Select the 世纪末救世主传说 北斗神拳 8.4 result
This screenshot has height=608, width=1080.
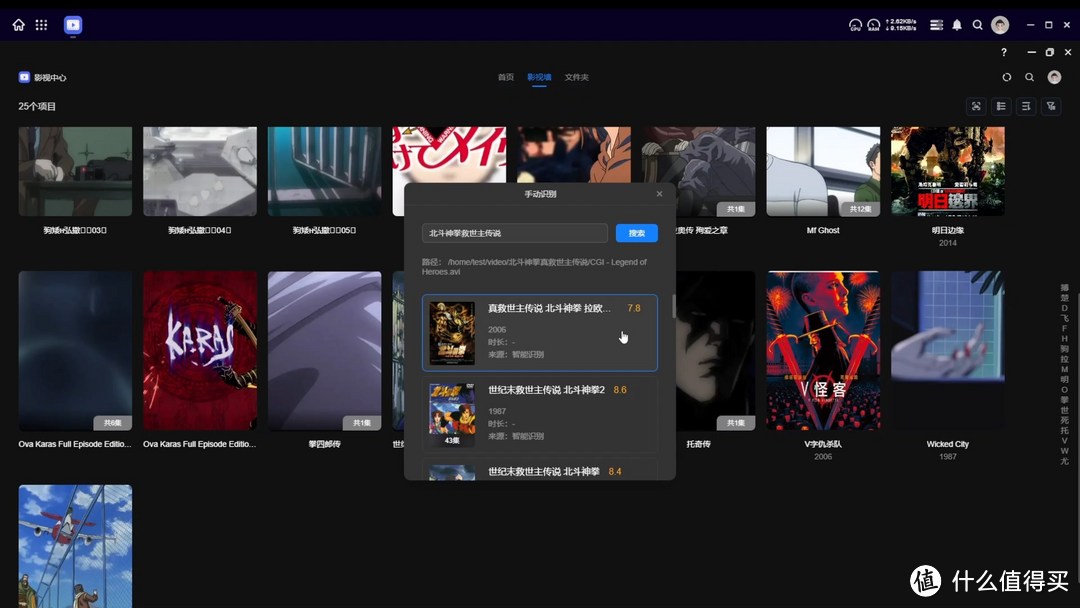point(539,469)
